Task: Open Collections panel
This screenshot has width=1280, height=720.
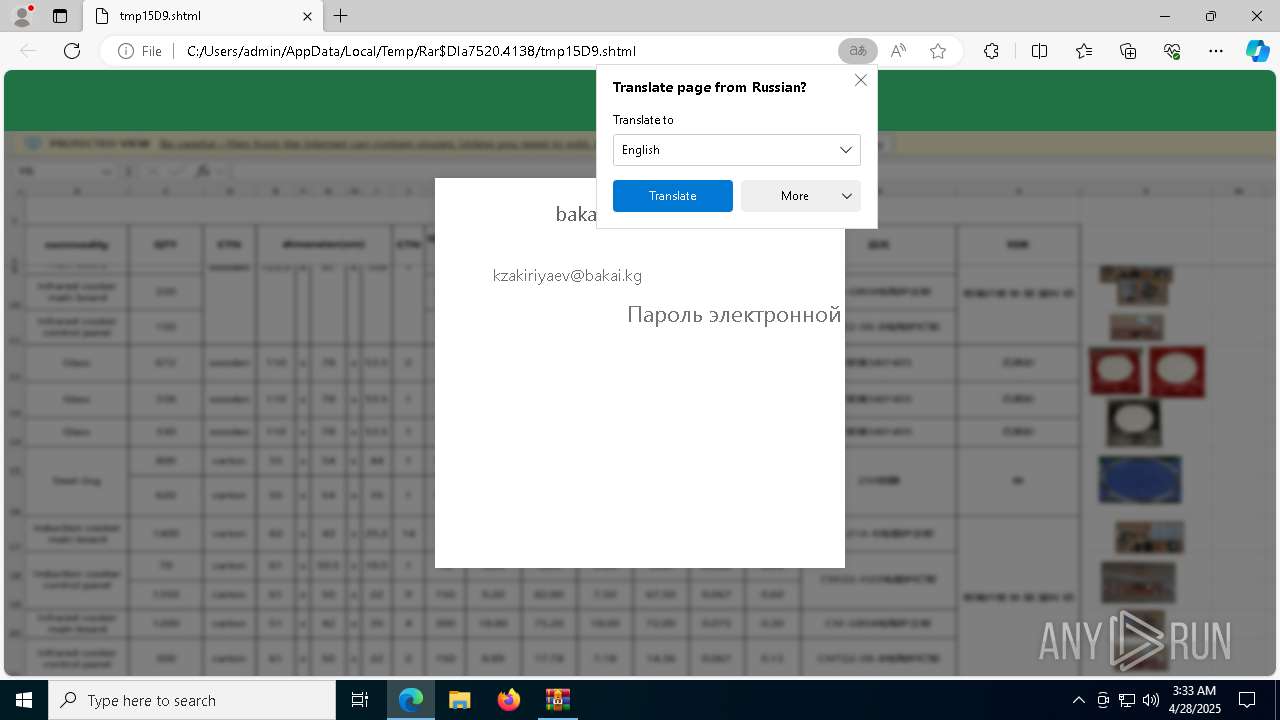Action: click(1128, 51)
